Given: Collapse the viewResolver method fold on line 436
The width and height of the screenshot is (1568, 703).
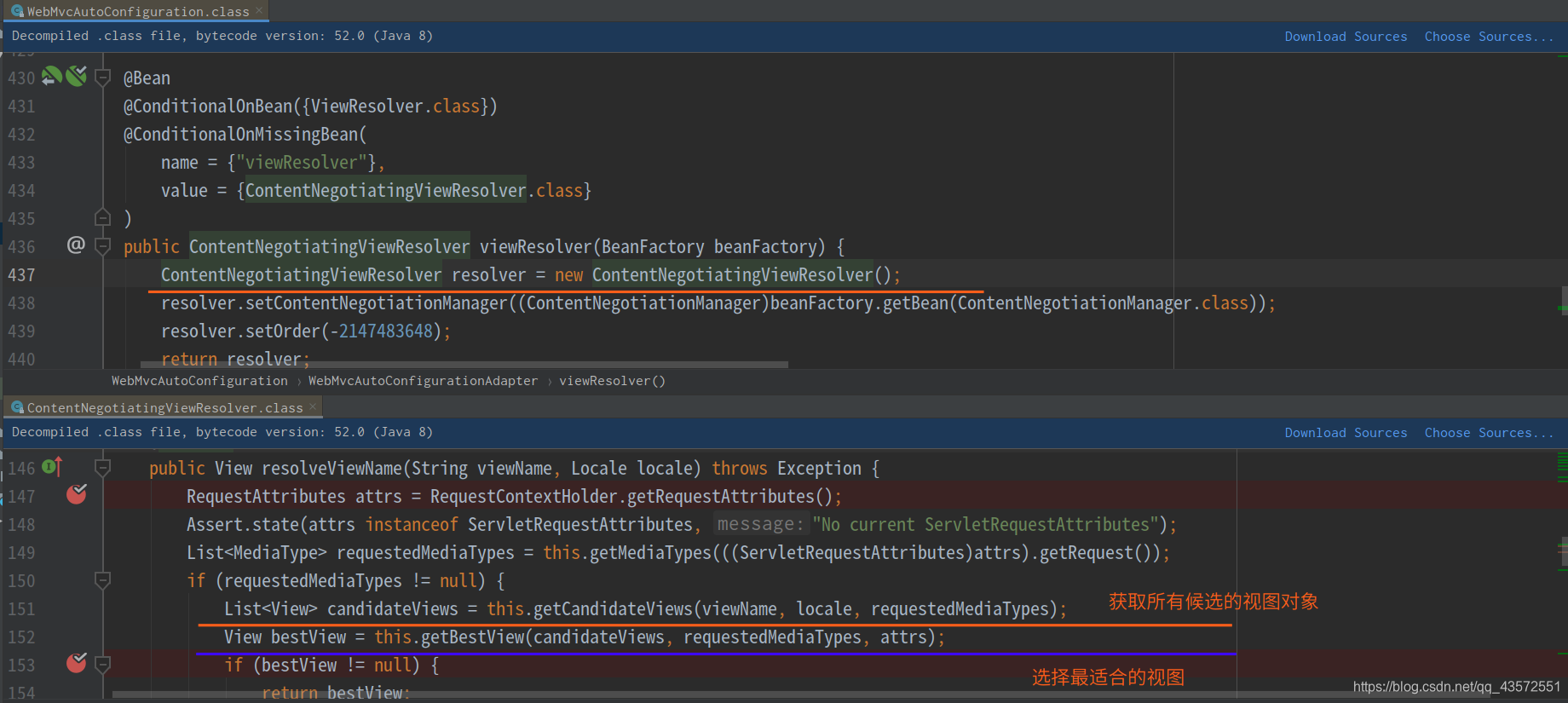Looking at the screenshot, I should point(102,246).
